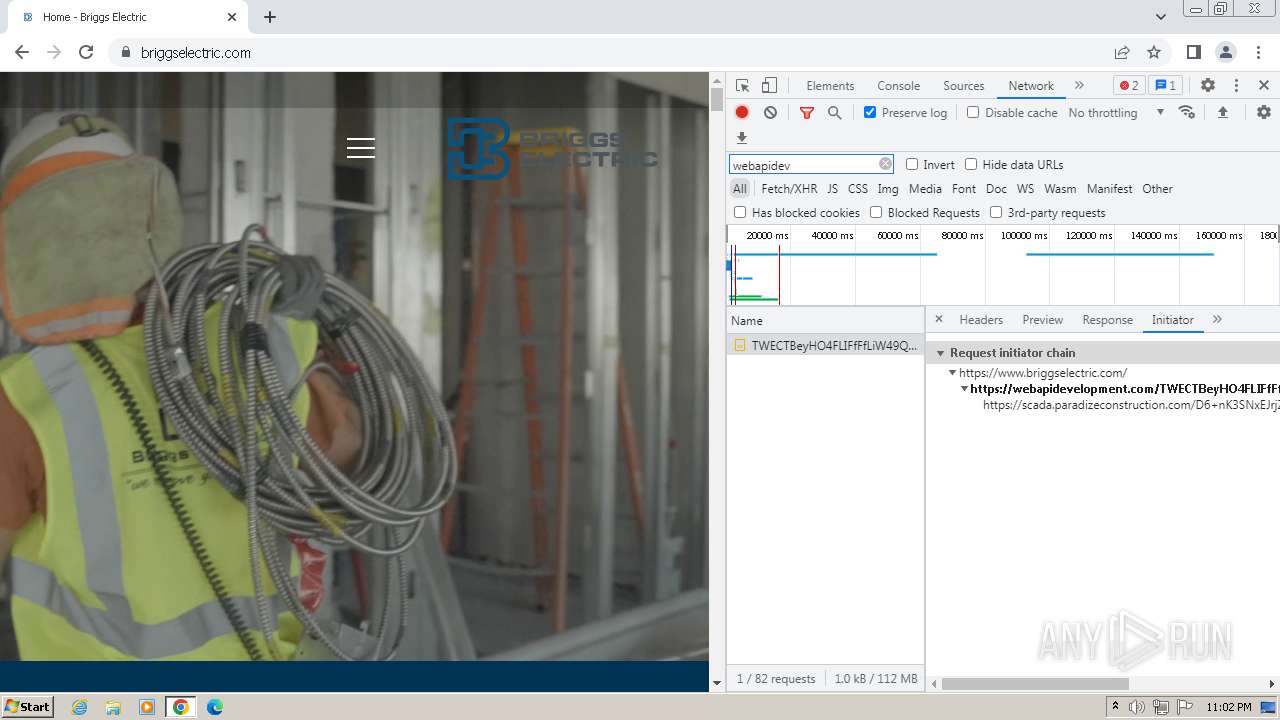
Task: Open File Explorer from the taskbar
Action: pyautogui.click(x=113, y=707)
